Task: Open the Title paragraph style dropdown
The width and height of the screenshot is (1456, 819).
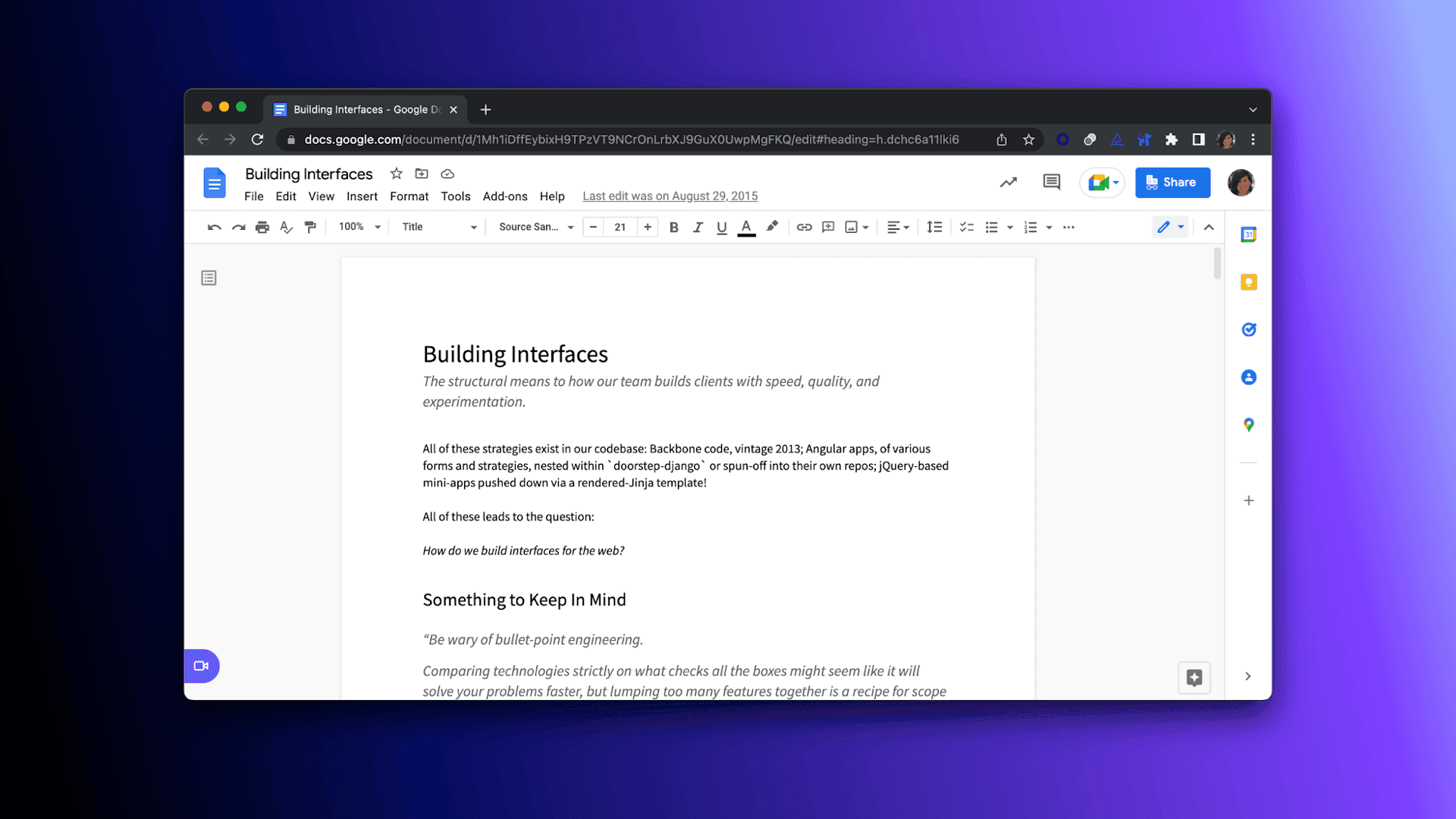Action: pos(439,227)
